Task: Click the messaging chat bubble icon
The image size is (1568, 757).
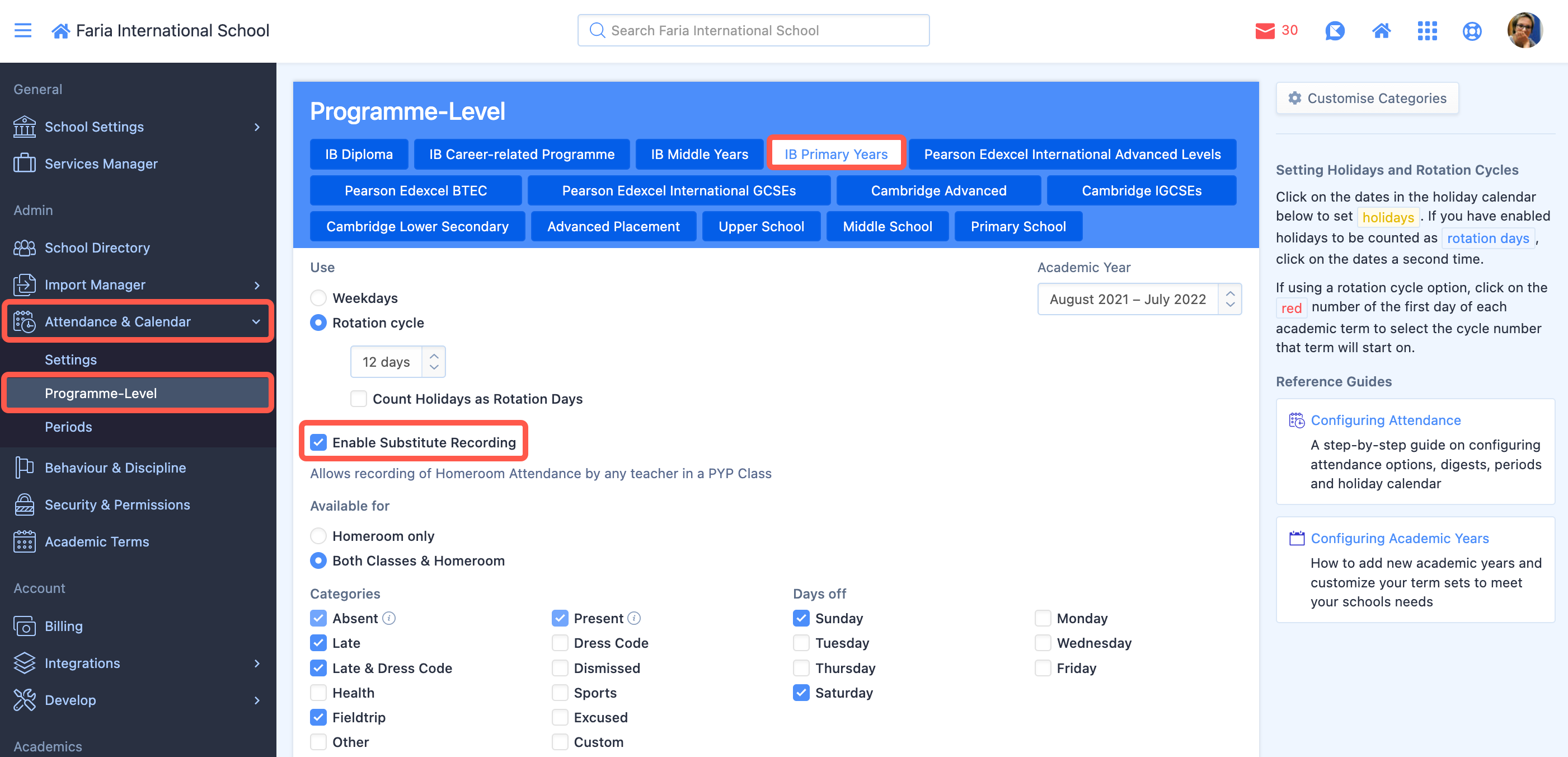Action: coord(1334,30)
